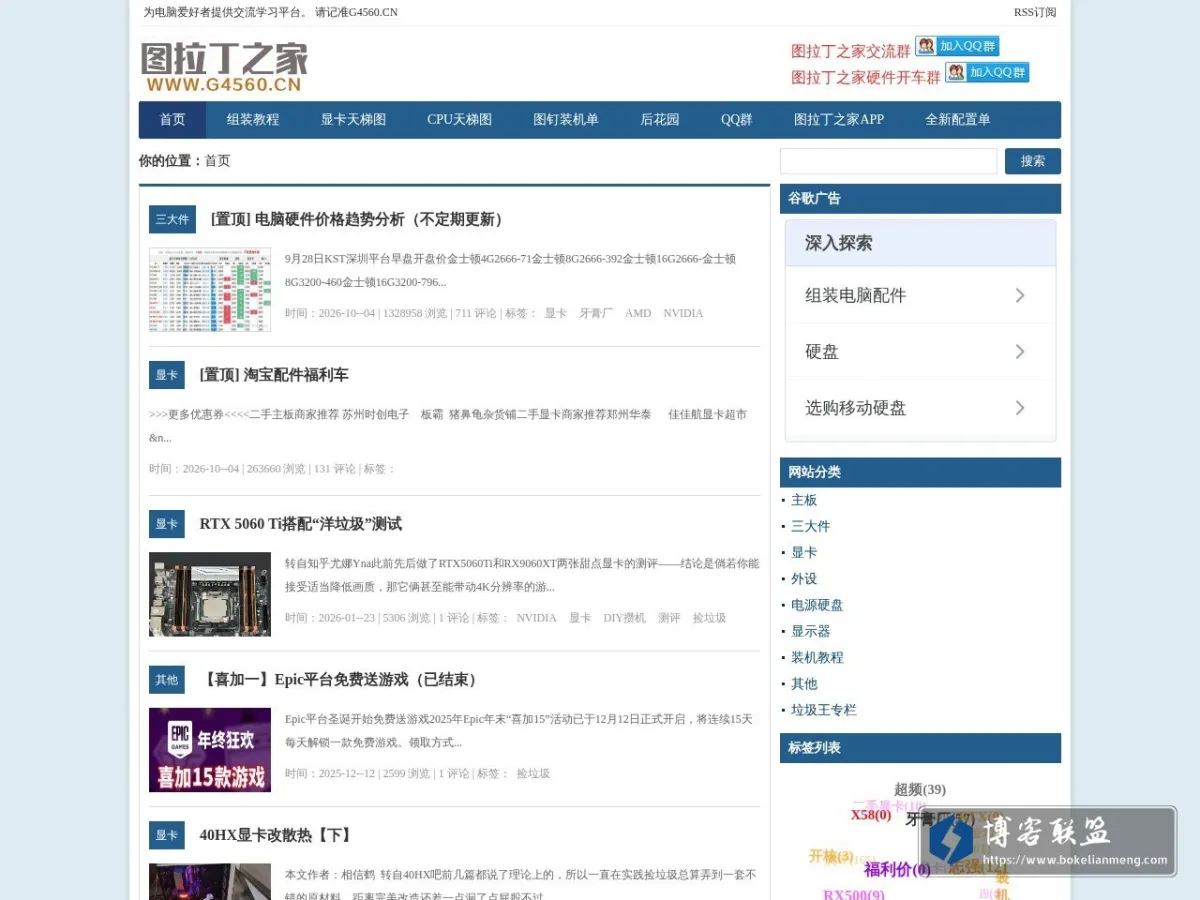
Task: Open article RTX 5060 Ti搭配“洋垃圾”测试
Action: click(x=301, y=524)
